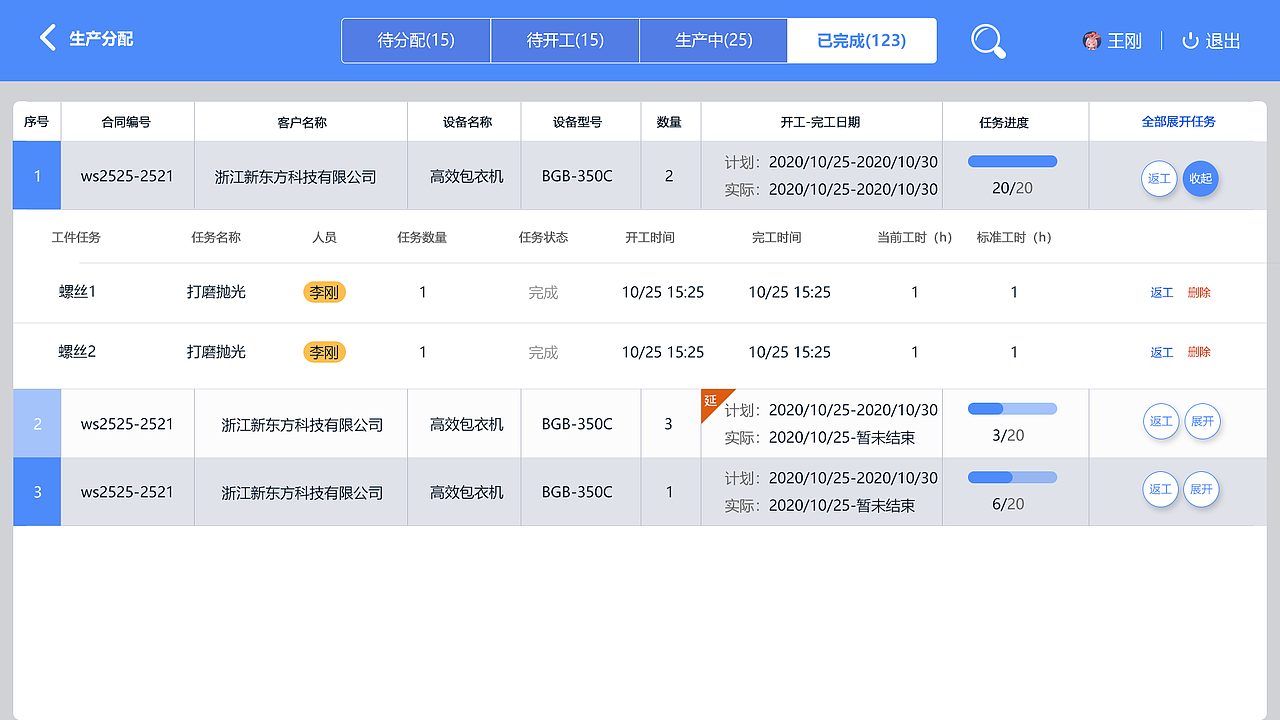1280x720 pixels.
Task: Click 李刚 tag in 螺丝1 row
Action: click(324, 292)
